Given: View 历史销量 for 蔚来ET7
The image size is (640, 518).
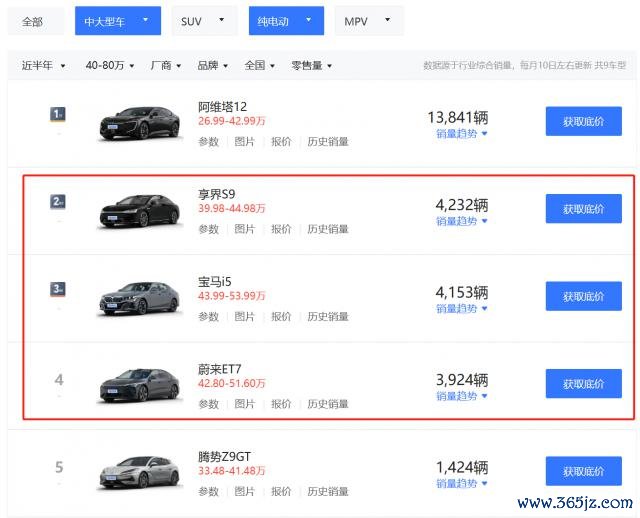Looking at the screenshot, I should click(x=328, y=404).
